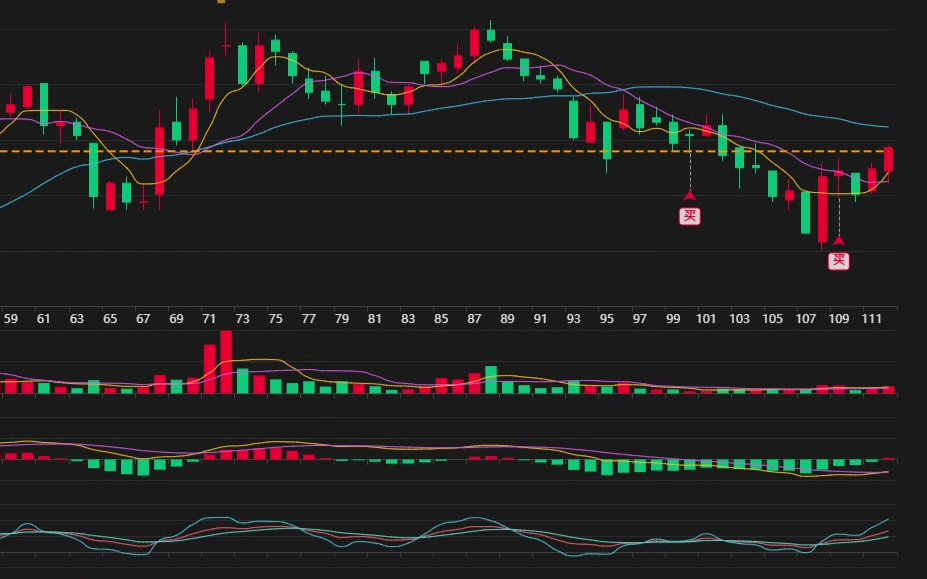Screen dimensions: 927x579
Task: Click the red arrow above the 买 label at 100
Action: pyautogui.click(x=689, y=196)
